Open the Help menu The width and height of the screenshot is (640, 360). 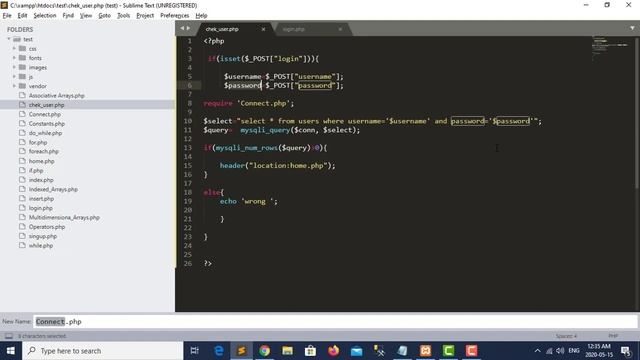[x=201, y=16]
